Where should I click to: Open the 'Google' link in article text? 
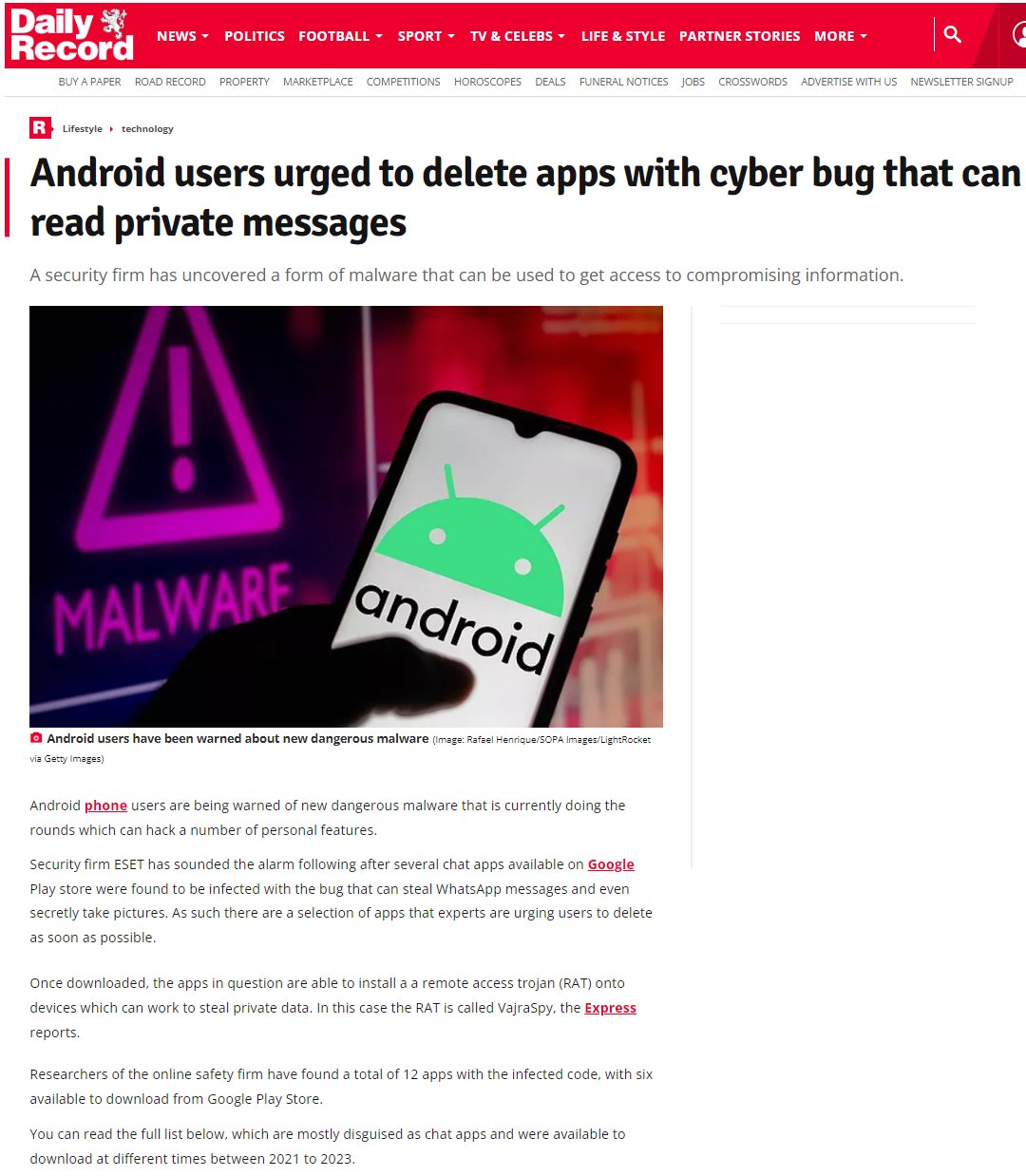[x=611, y=864]
